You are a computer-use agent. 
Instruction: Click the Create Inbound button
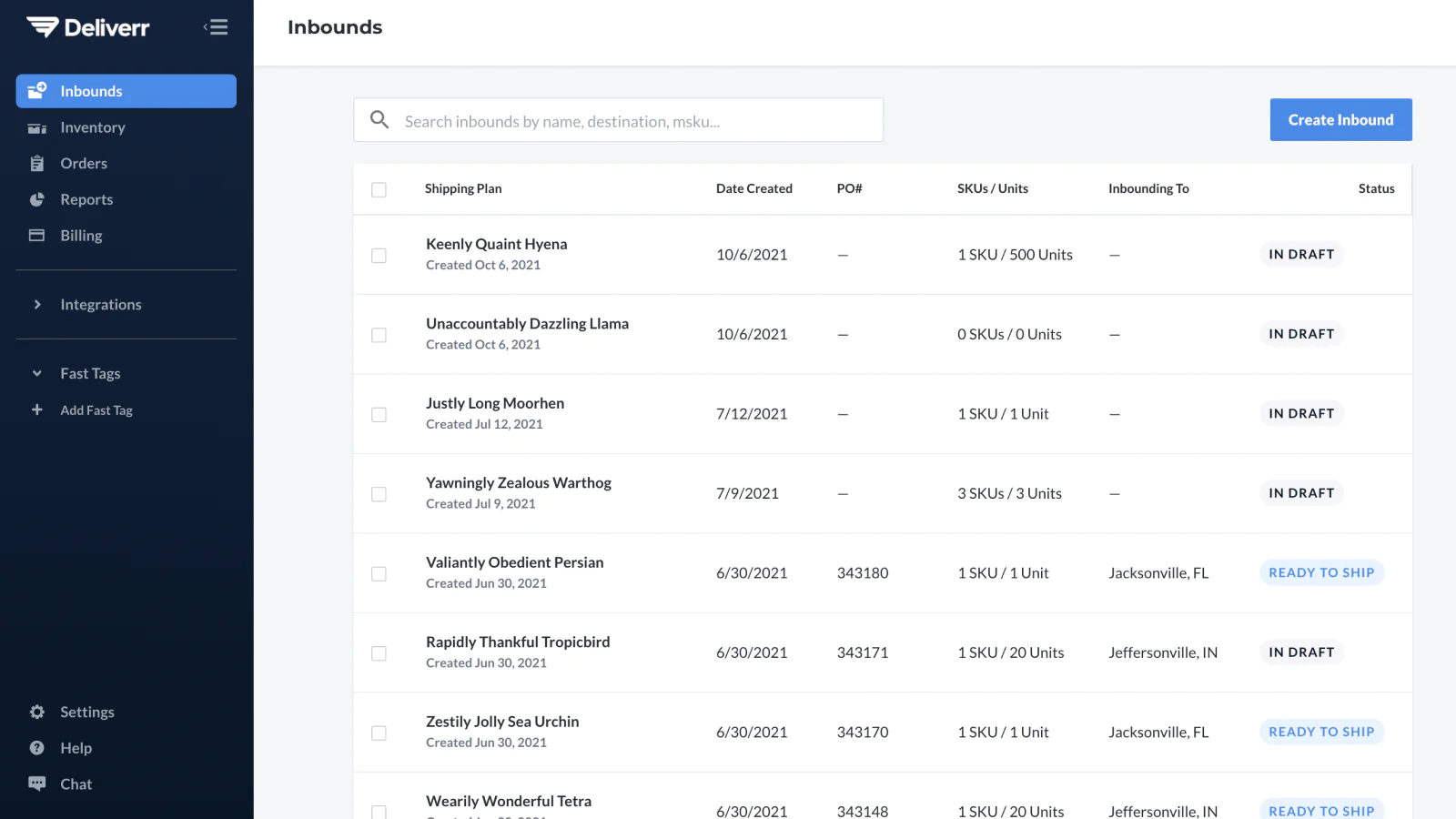(x=1340, y=120)
